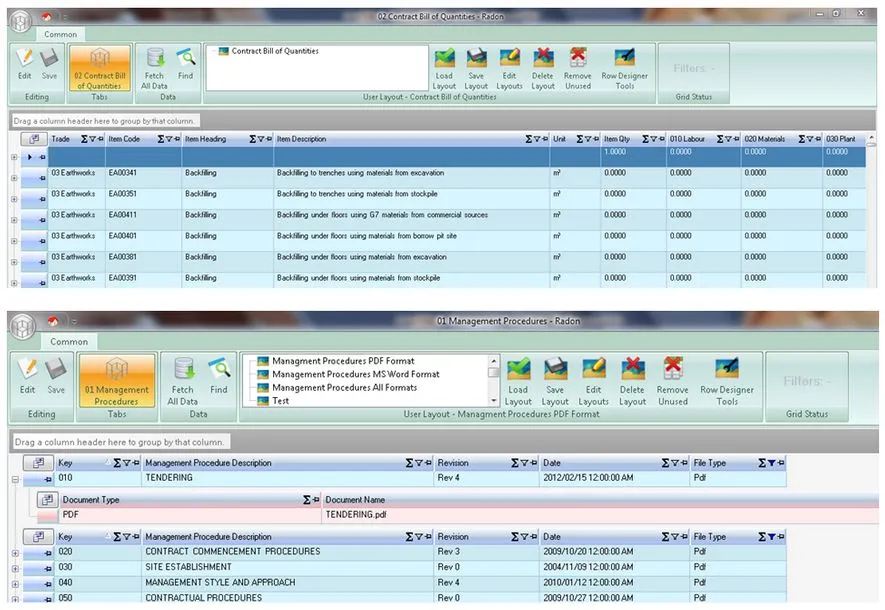Select Management Procedures MS Word Format layout
This screenshot has height=610, width=885.
pos(356,374)
